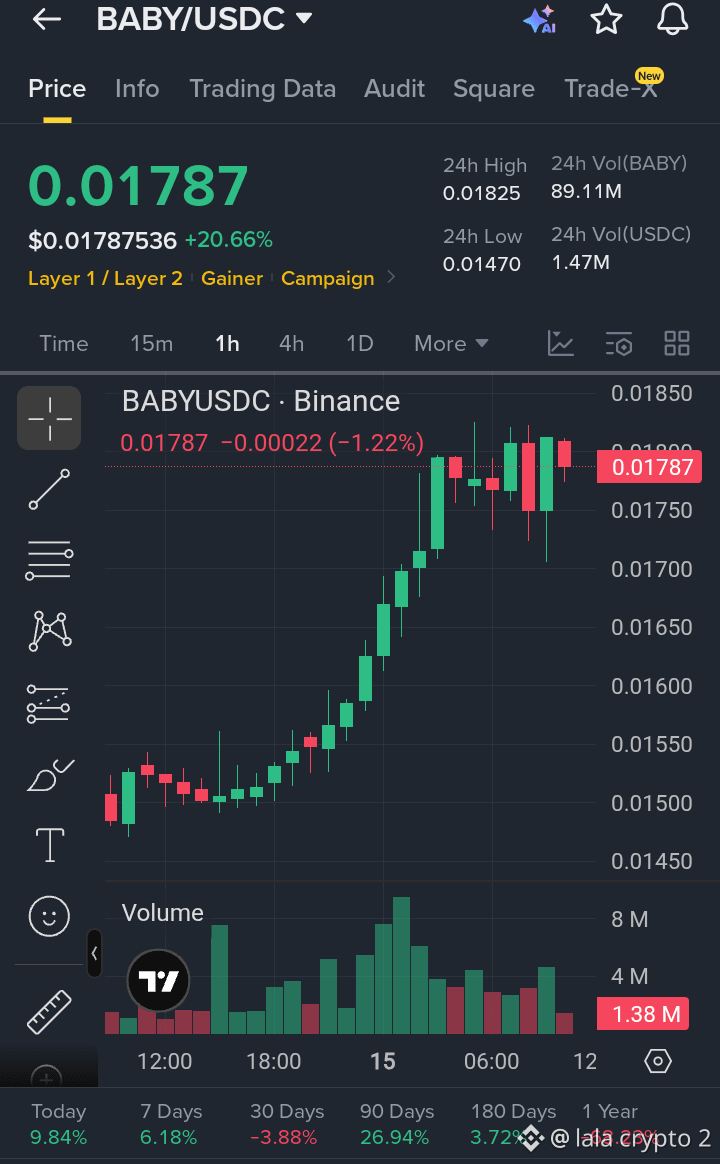The height and width of the screenshot is (1164, 720).
Task: Click the 0.01700 price axis label
Action: point(652,569)
